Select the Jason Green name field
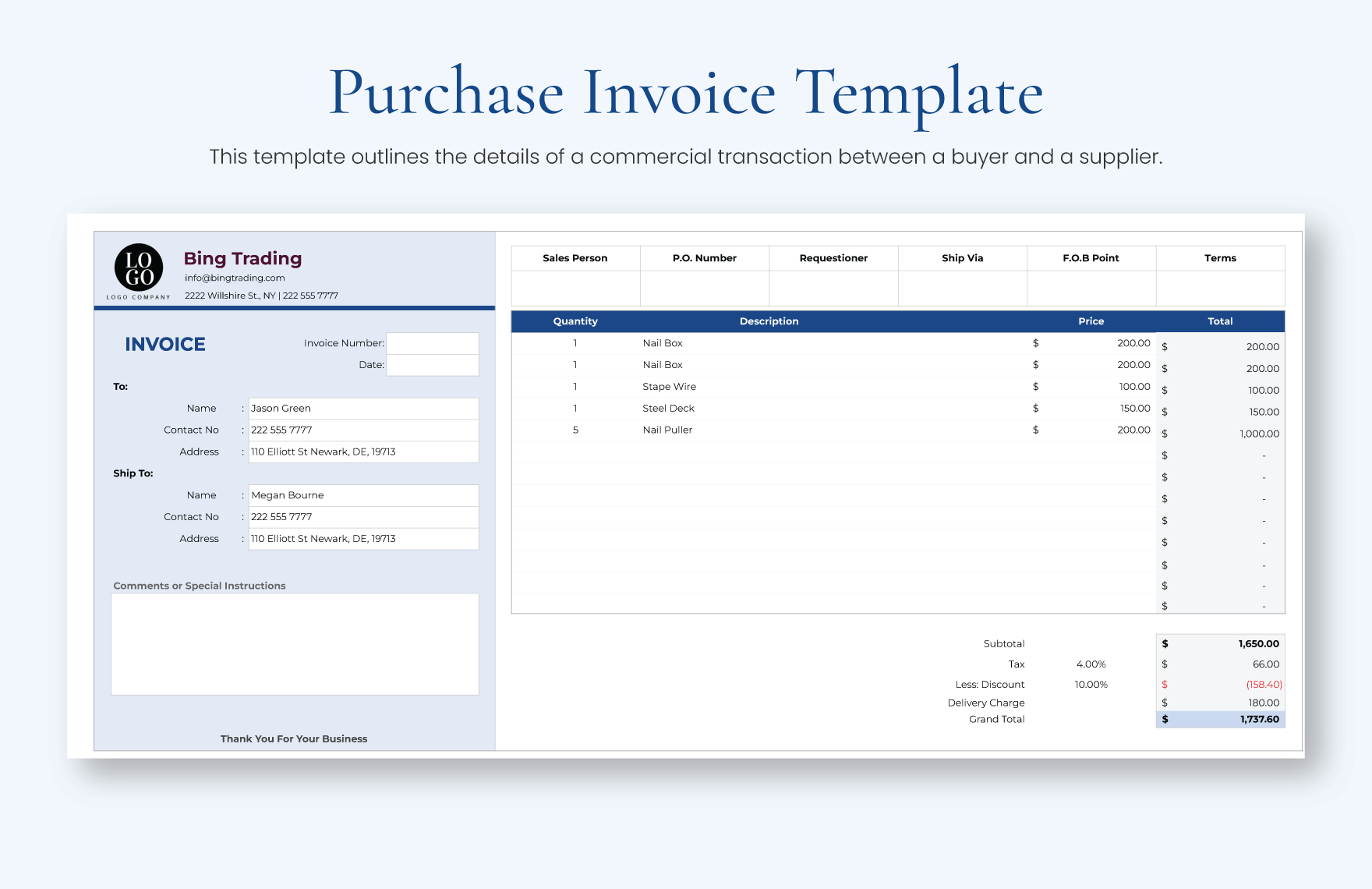The height and width of the screenshot is (889, 1372). (362, 408)
